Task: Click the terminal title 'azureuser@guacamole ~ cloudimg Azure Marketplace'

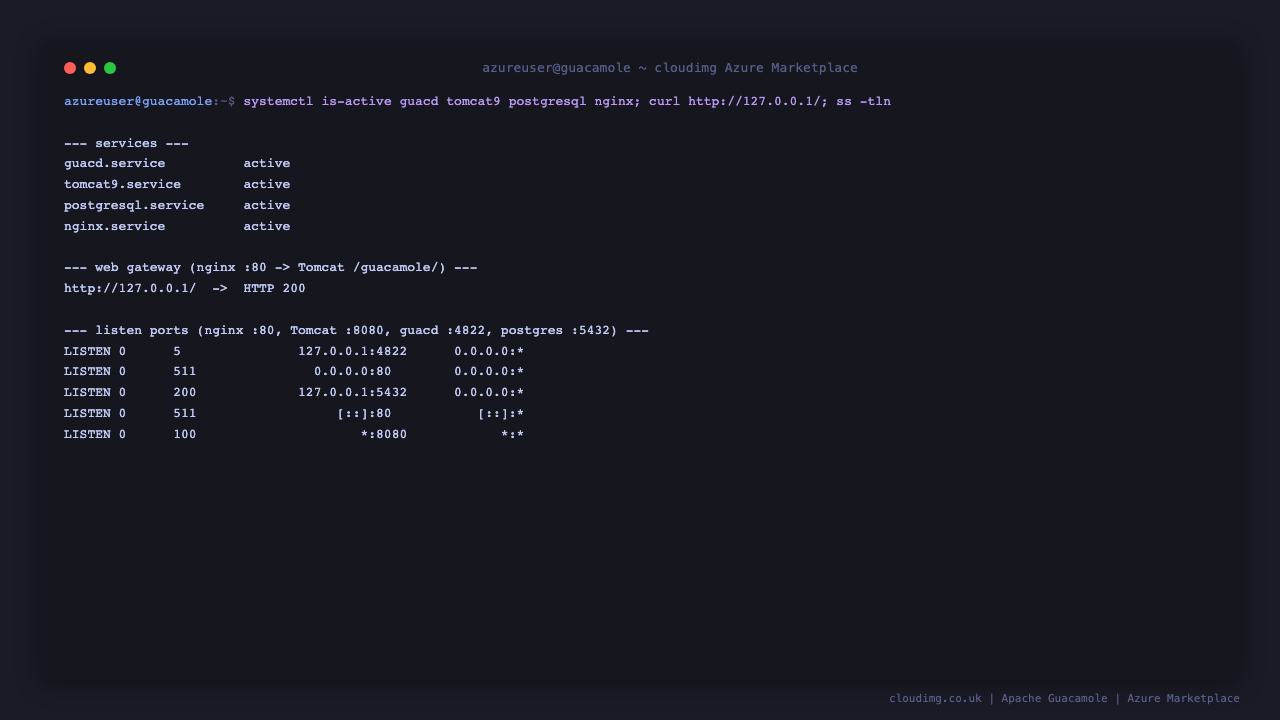Action: point(670,68)
